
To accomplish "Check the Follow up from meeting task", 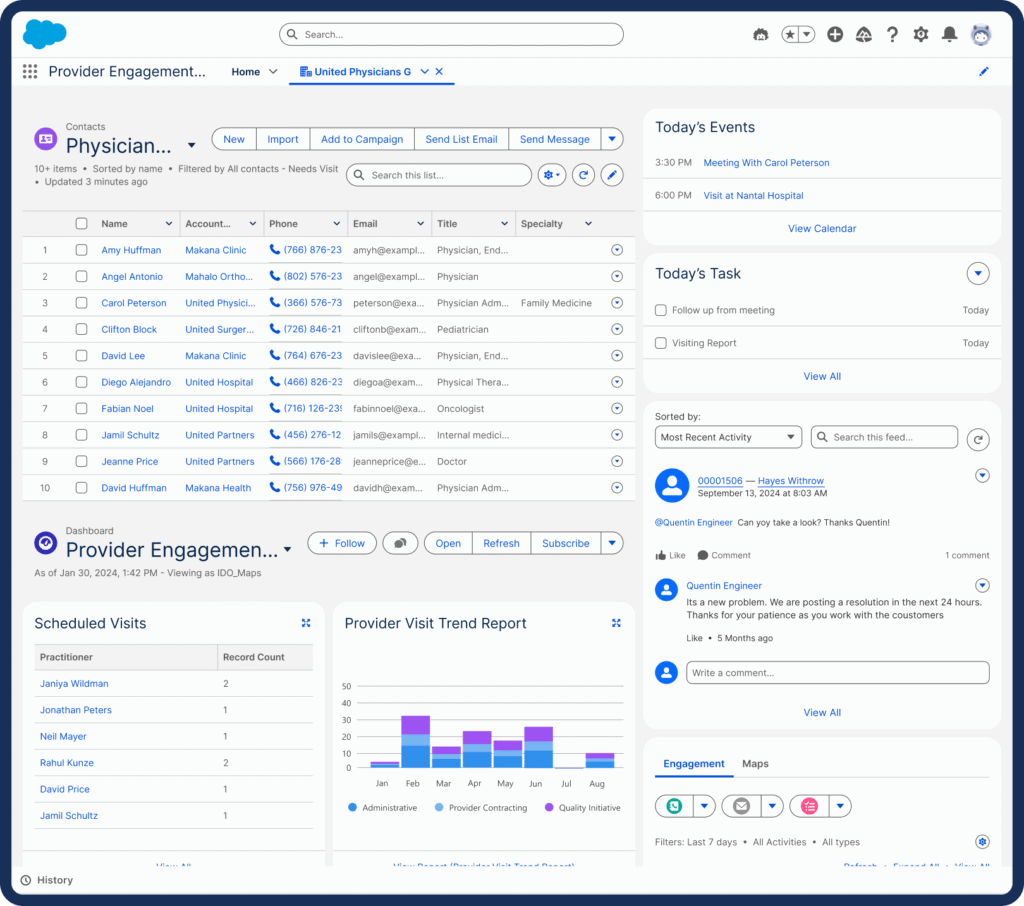I will click(x=661, y=310).
